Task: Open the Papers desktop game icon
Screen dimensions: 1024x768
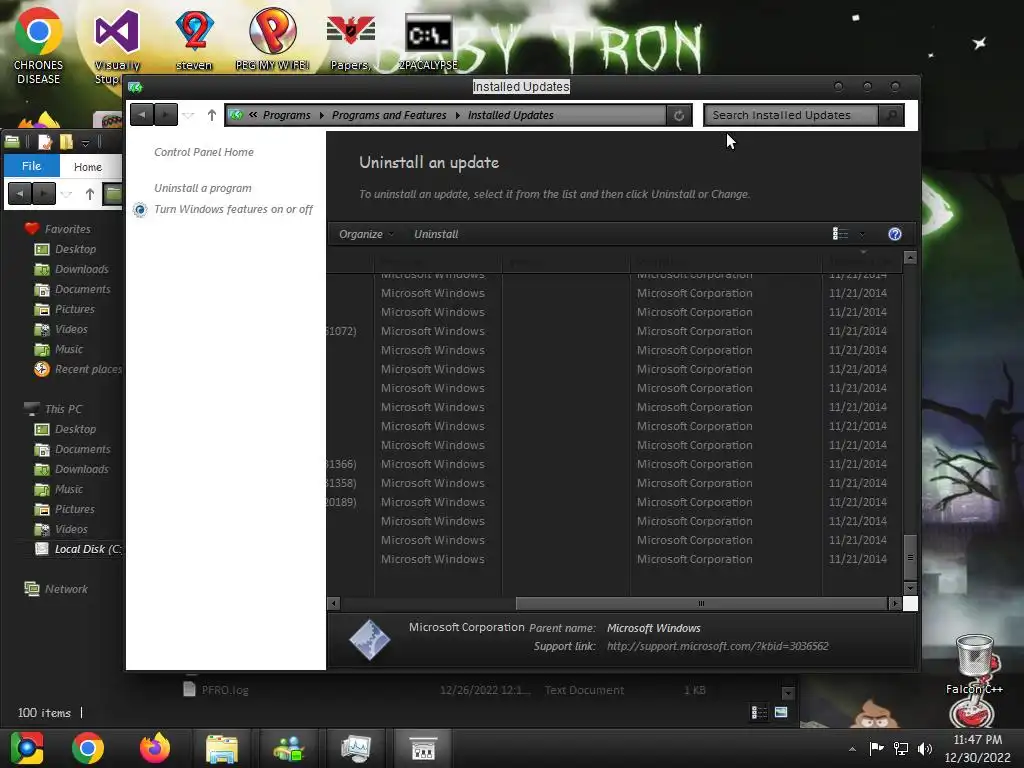Action: pos(351,42)
